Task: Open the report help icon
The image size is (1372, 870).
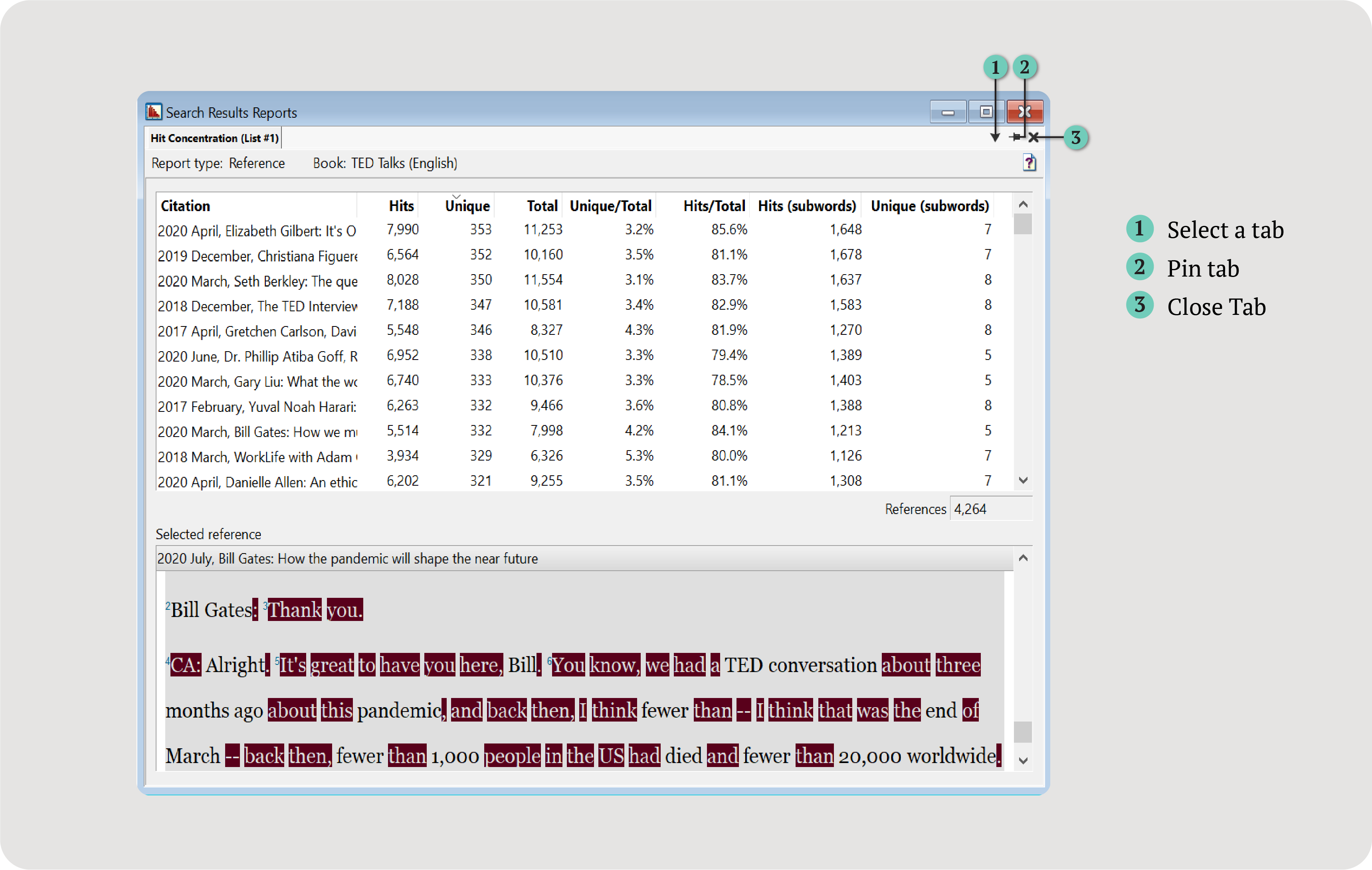Action: click(1029, 163)
